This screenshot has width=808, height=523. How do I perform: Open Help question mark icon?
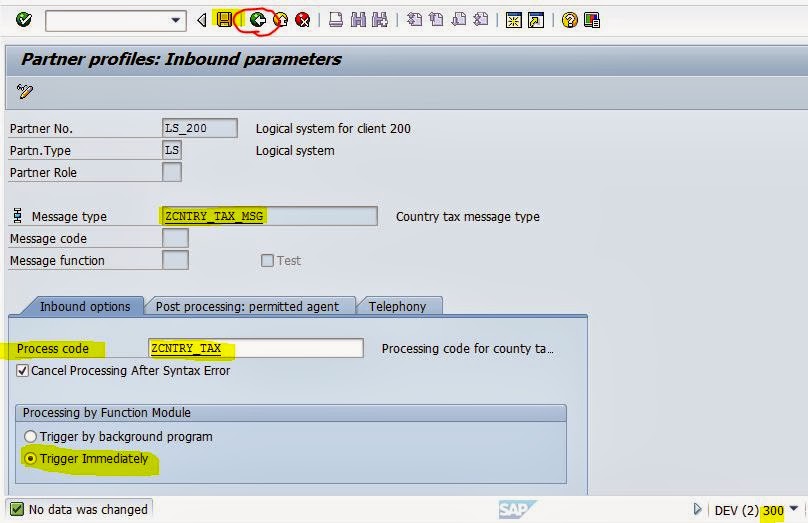(x=569, y=20)
